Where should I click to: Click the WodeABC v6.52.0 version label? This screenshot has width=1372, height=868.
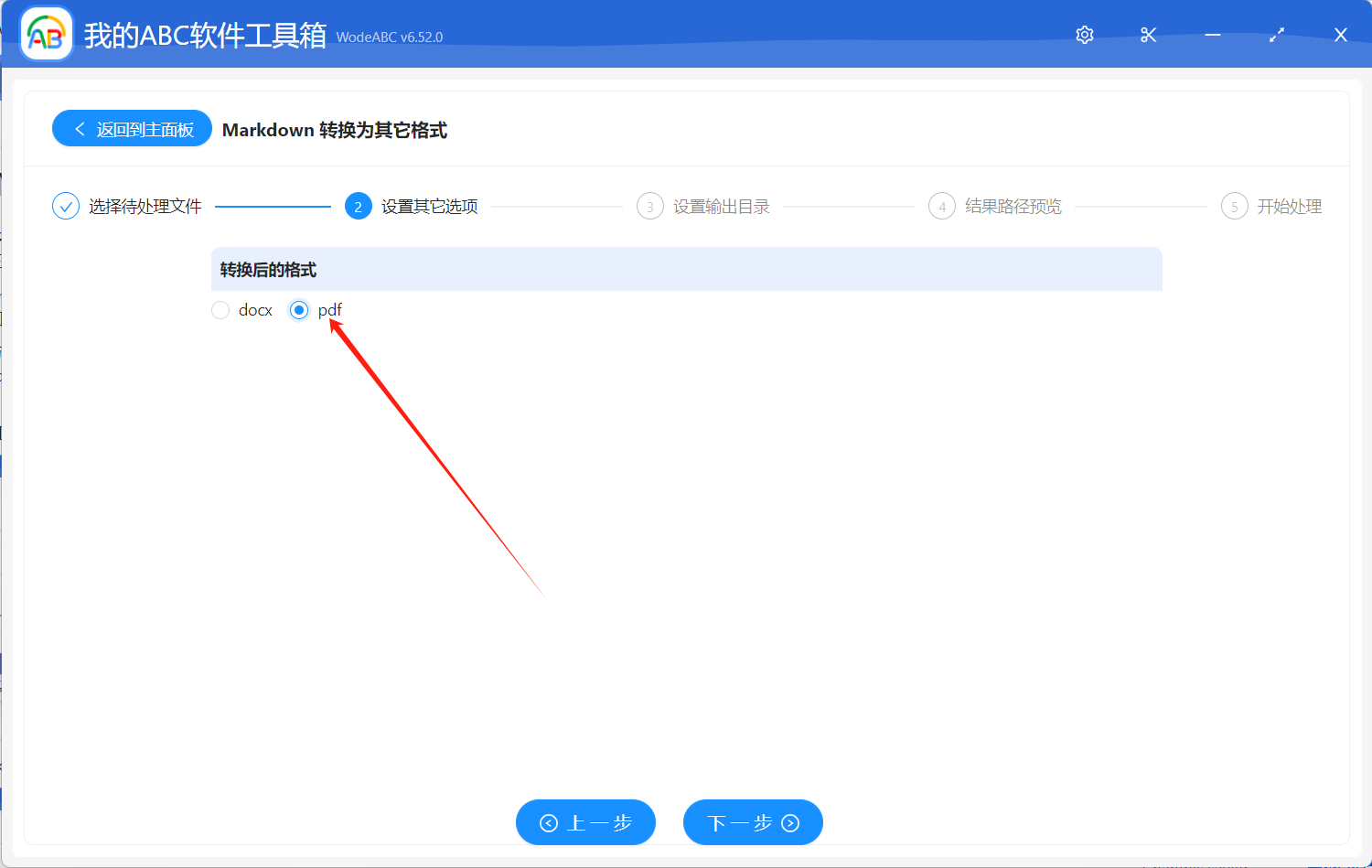click(x=390, y=38)
